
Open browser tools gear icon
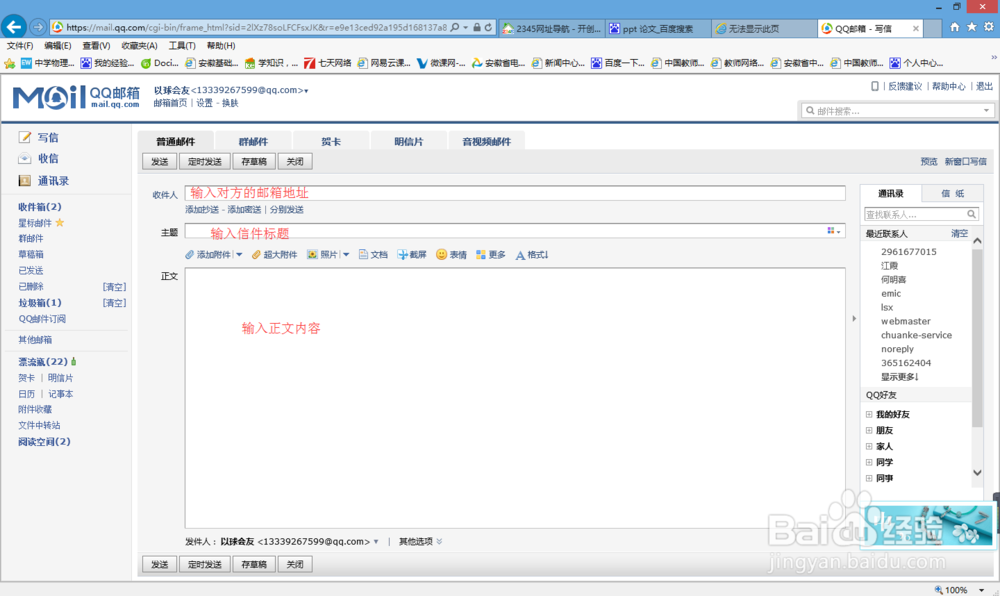point(989,27)
